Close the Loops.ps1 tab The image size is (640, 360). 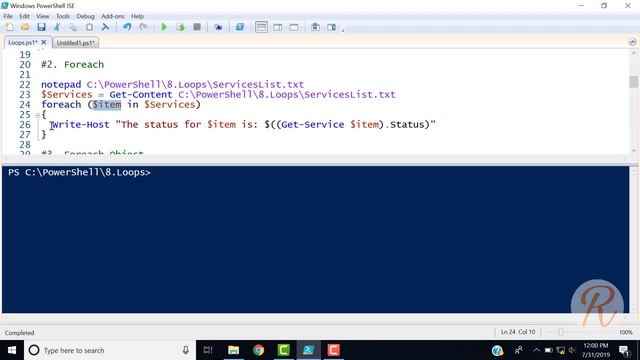(x=44, y=42)
